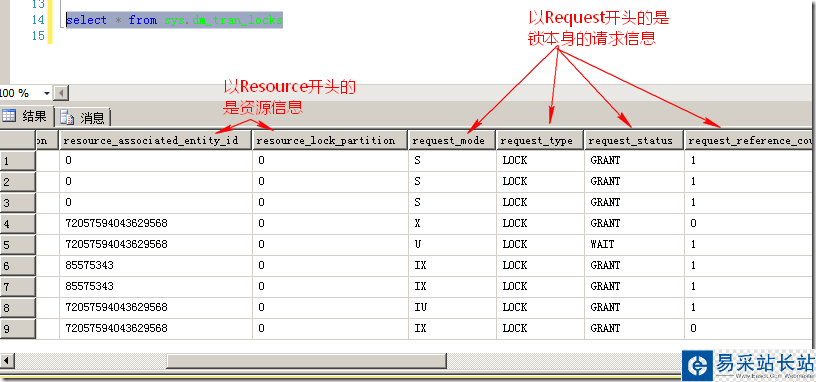The height and width of the screenshot is (382, 816).
Task: Click entity id 85575343 in row 7
Action: tap(156, 286)
